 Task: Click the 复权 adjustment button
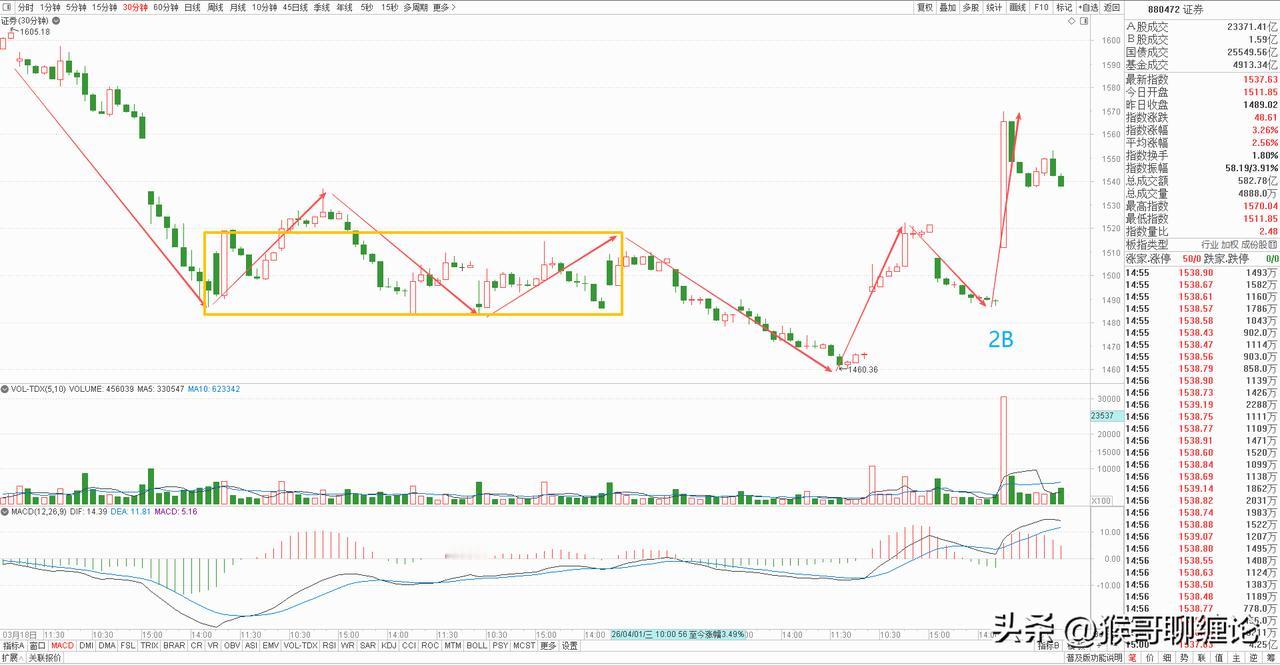click(925, 7)
